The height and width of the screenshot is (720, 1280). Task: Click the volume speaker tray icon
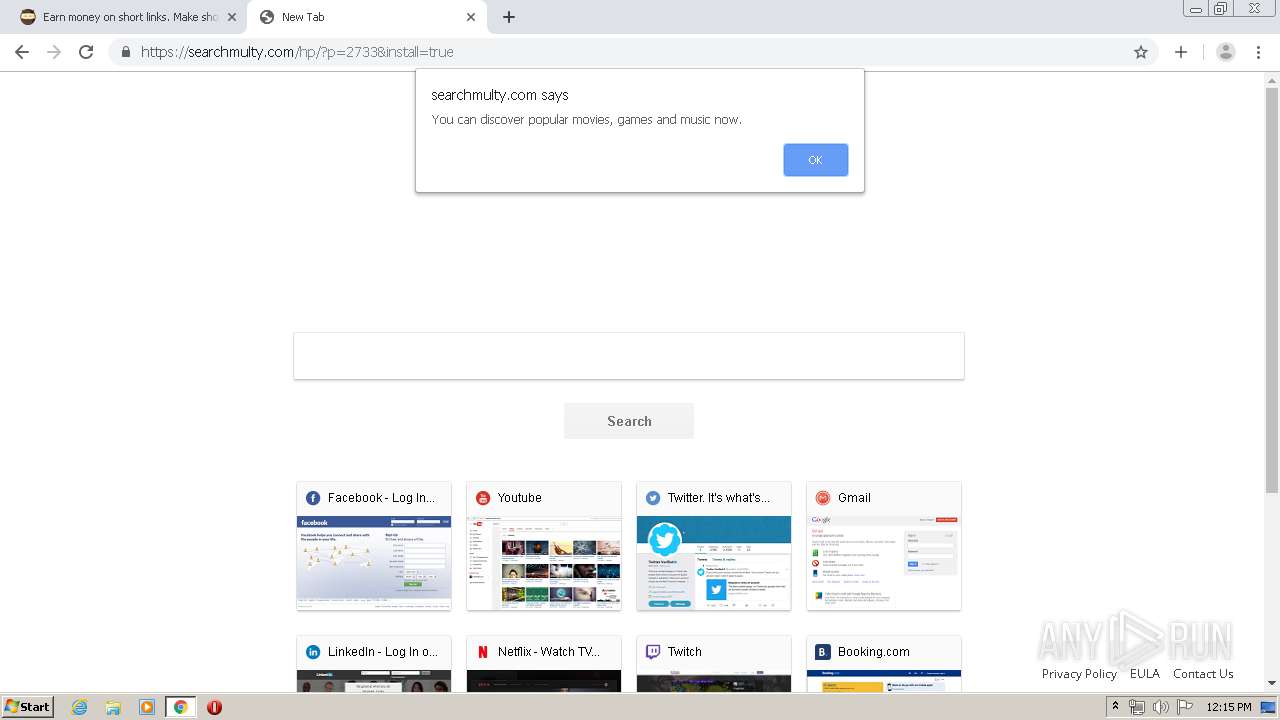(x=1161, y=707)
